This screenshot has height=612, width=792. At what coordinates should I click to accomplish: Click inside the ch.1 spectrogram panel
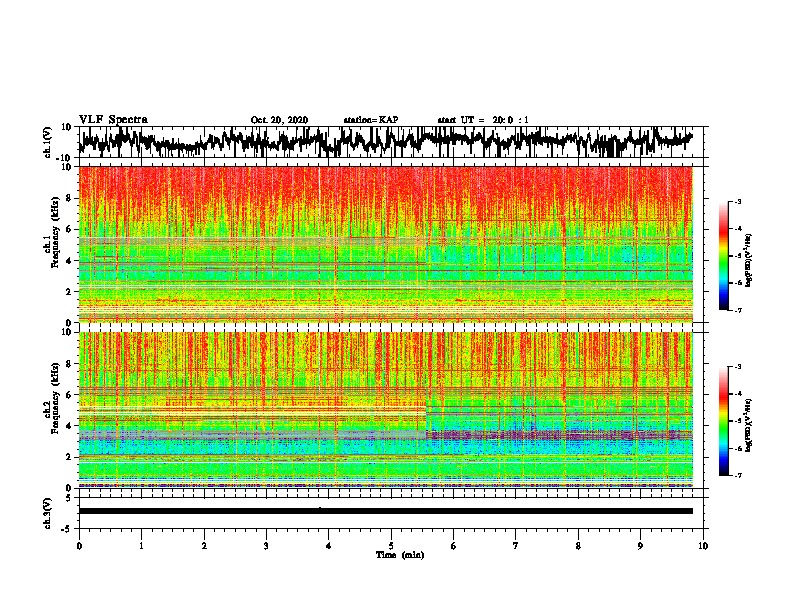point(386,244)
